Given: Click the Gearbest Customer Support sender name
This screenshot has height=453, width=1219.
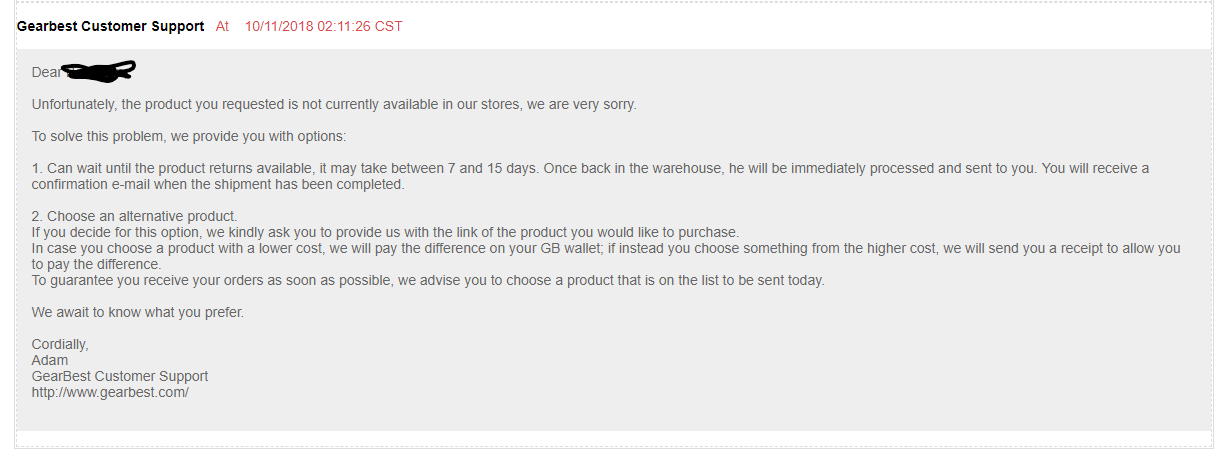Looking at the screenshot, I should (x=111, y=26).
